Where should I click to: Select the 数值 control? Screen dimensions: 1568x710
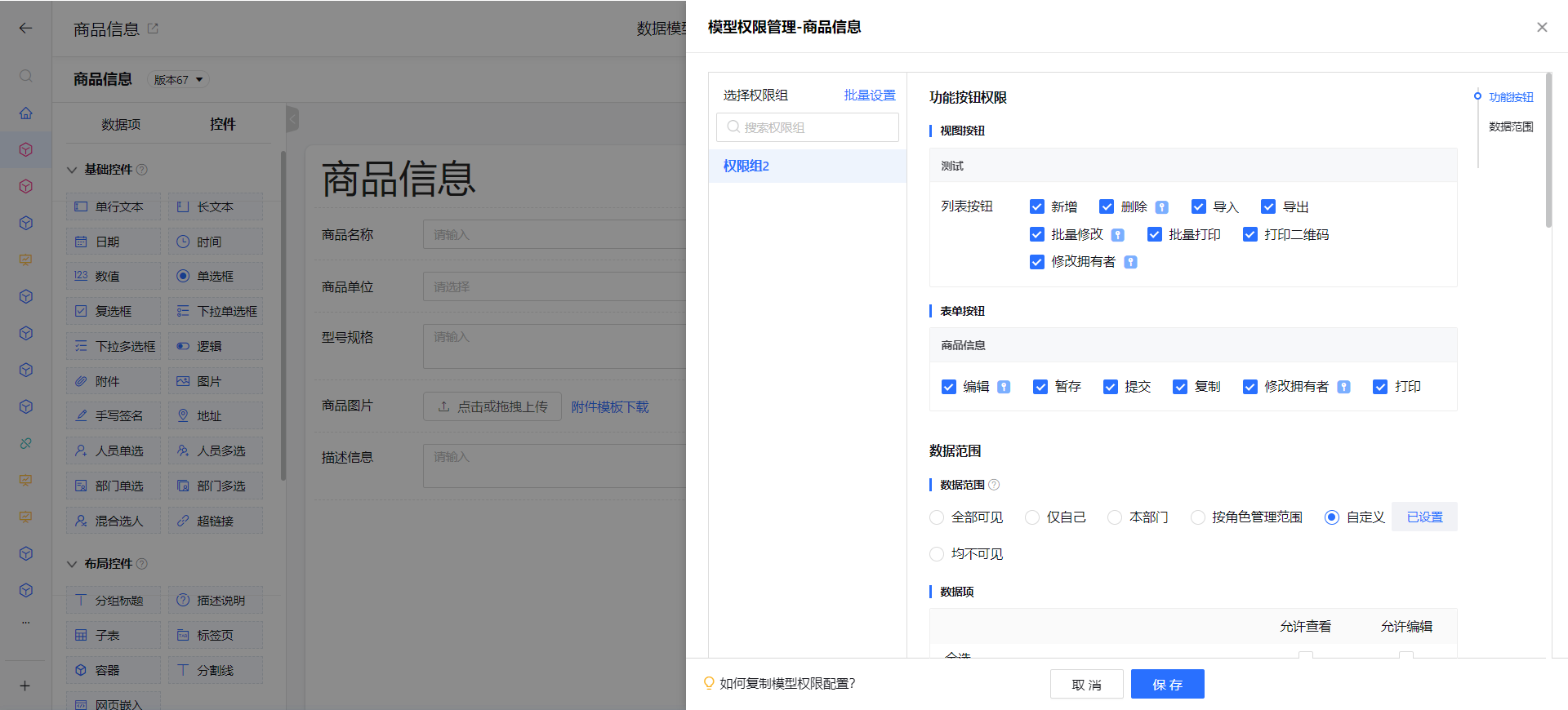[x=114, y=277]
